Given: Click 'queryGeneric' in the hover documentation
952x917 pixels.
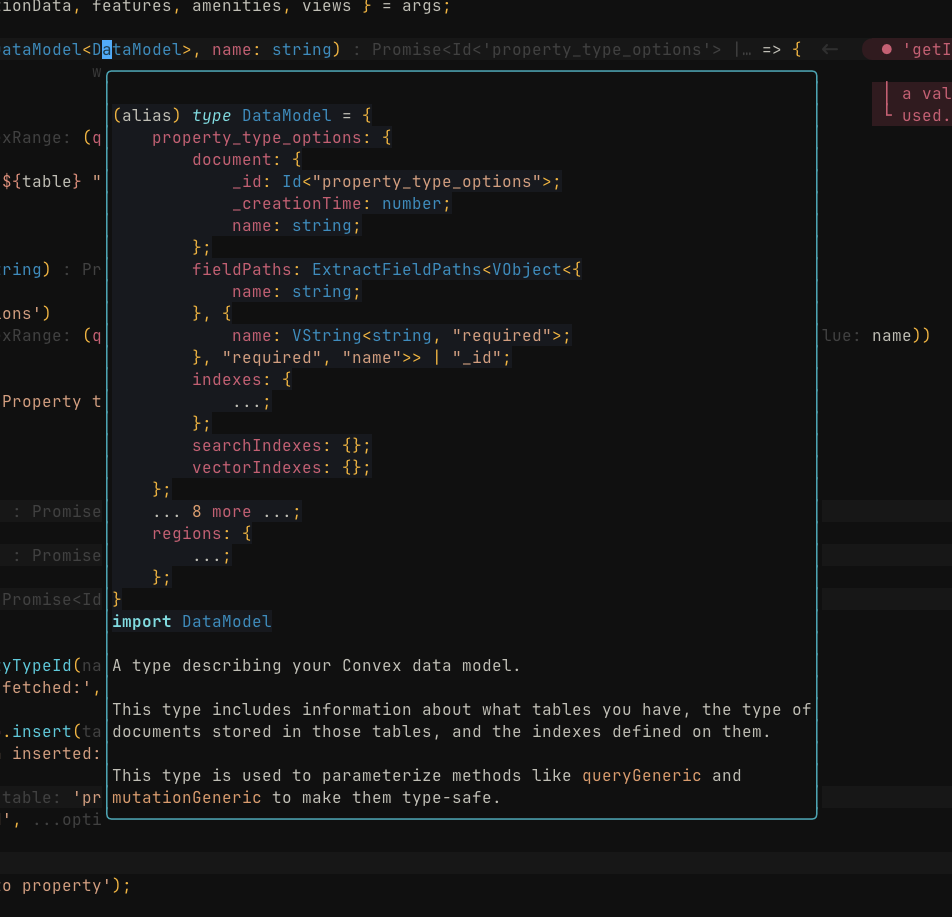Looking at the screenshot, I should point(641,776).
